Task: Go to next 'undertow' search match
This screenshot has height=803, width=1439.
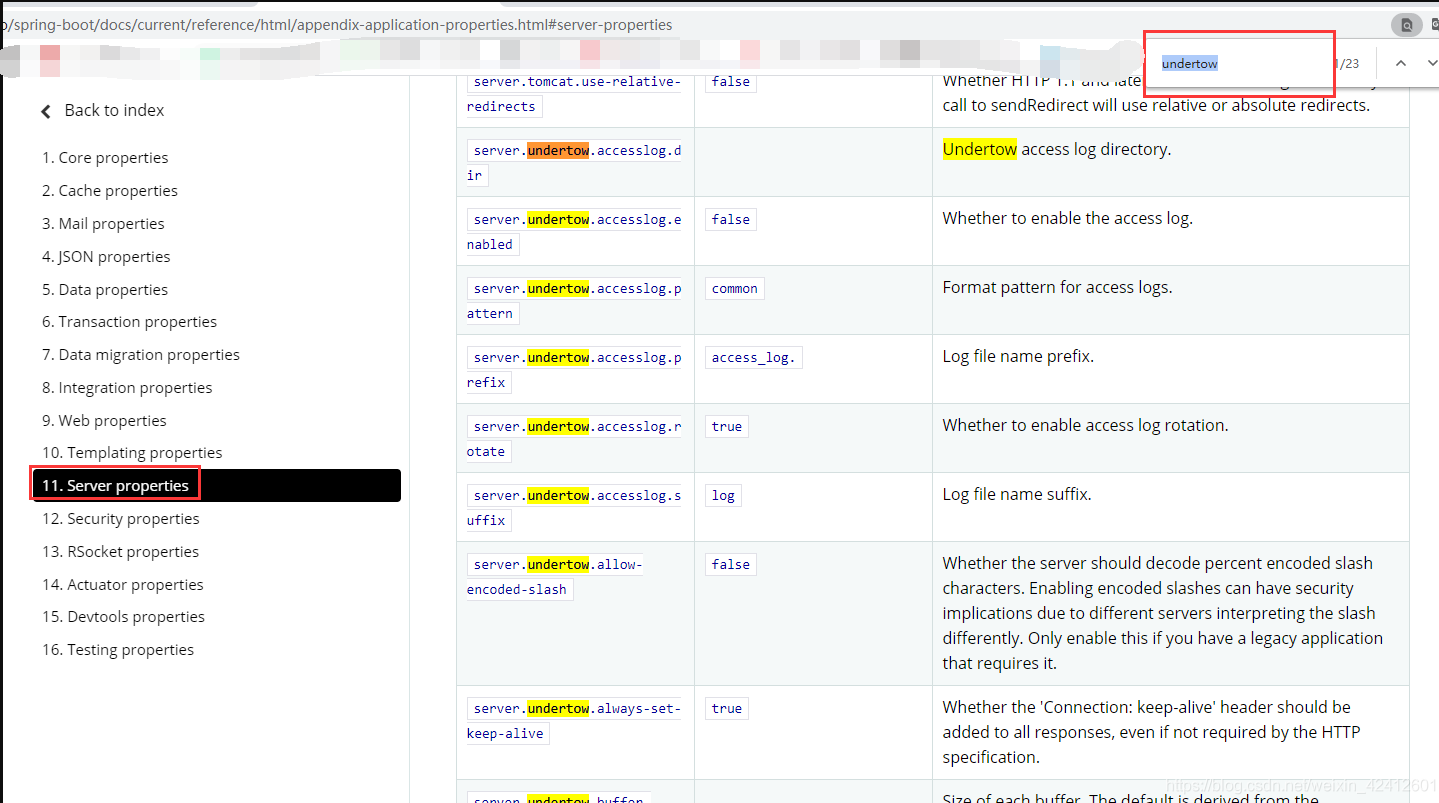Action: click(1432, 62)
